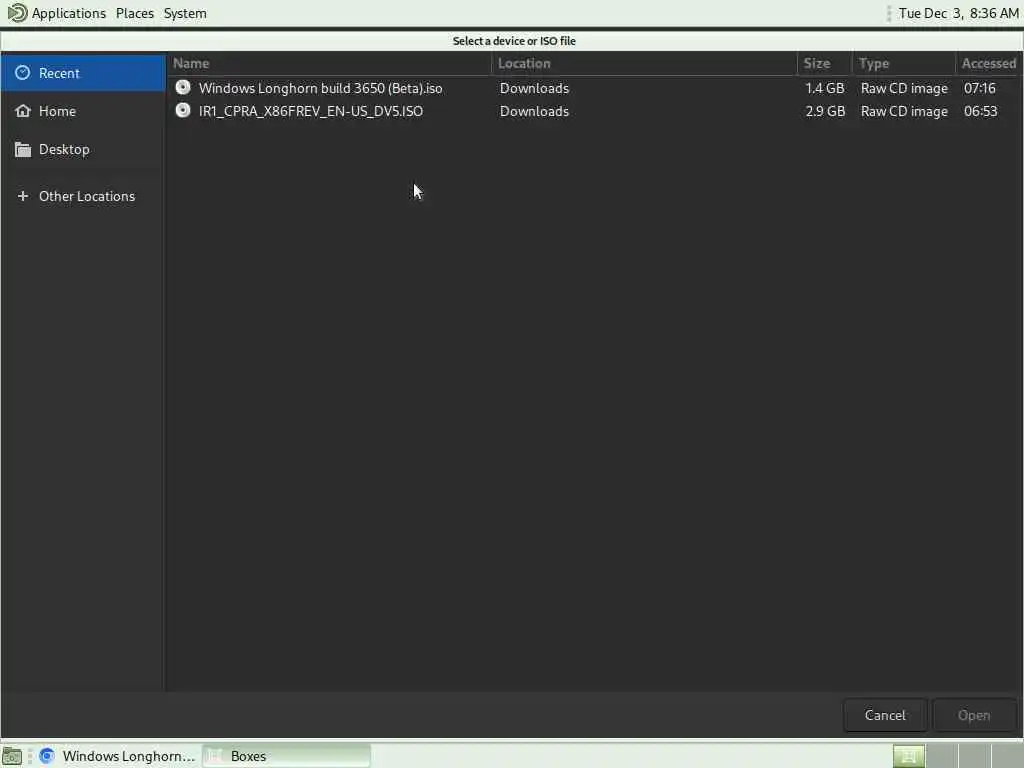Sort files by Location column header
This screenshot has height=768, width=1024.
(644, 63)
